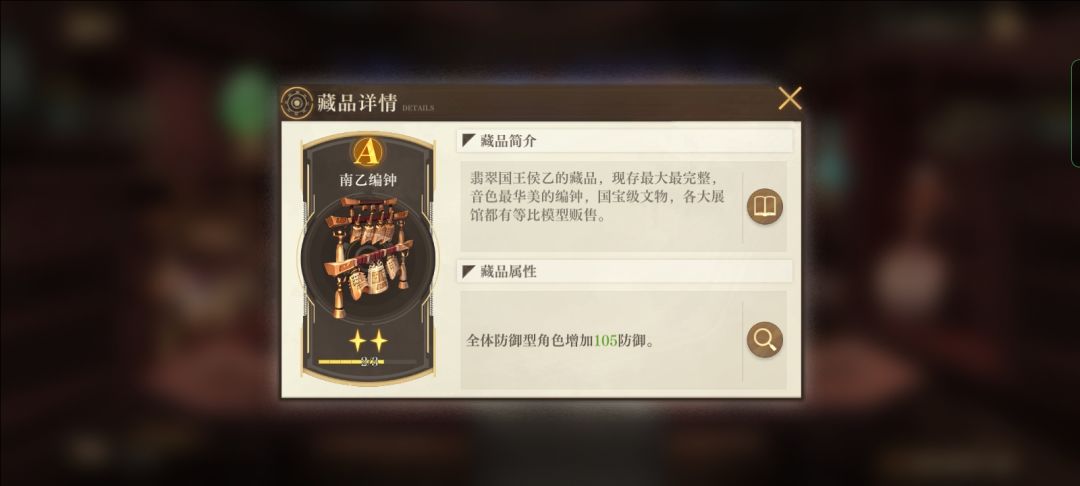Click the triangle marker before 藏品简介

468,140
